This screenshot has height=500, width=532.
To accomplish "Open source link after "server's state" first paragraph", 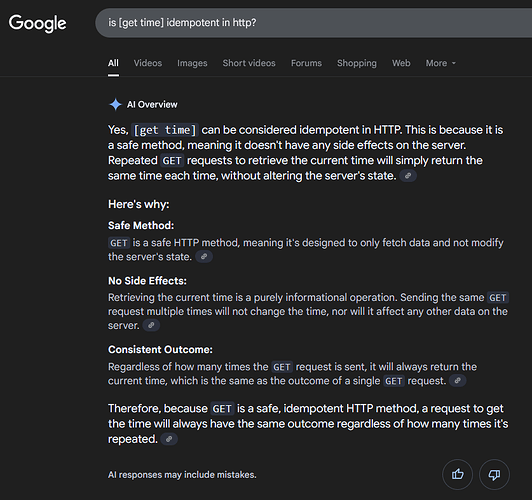I will coord(408,176).
